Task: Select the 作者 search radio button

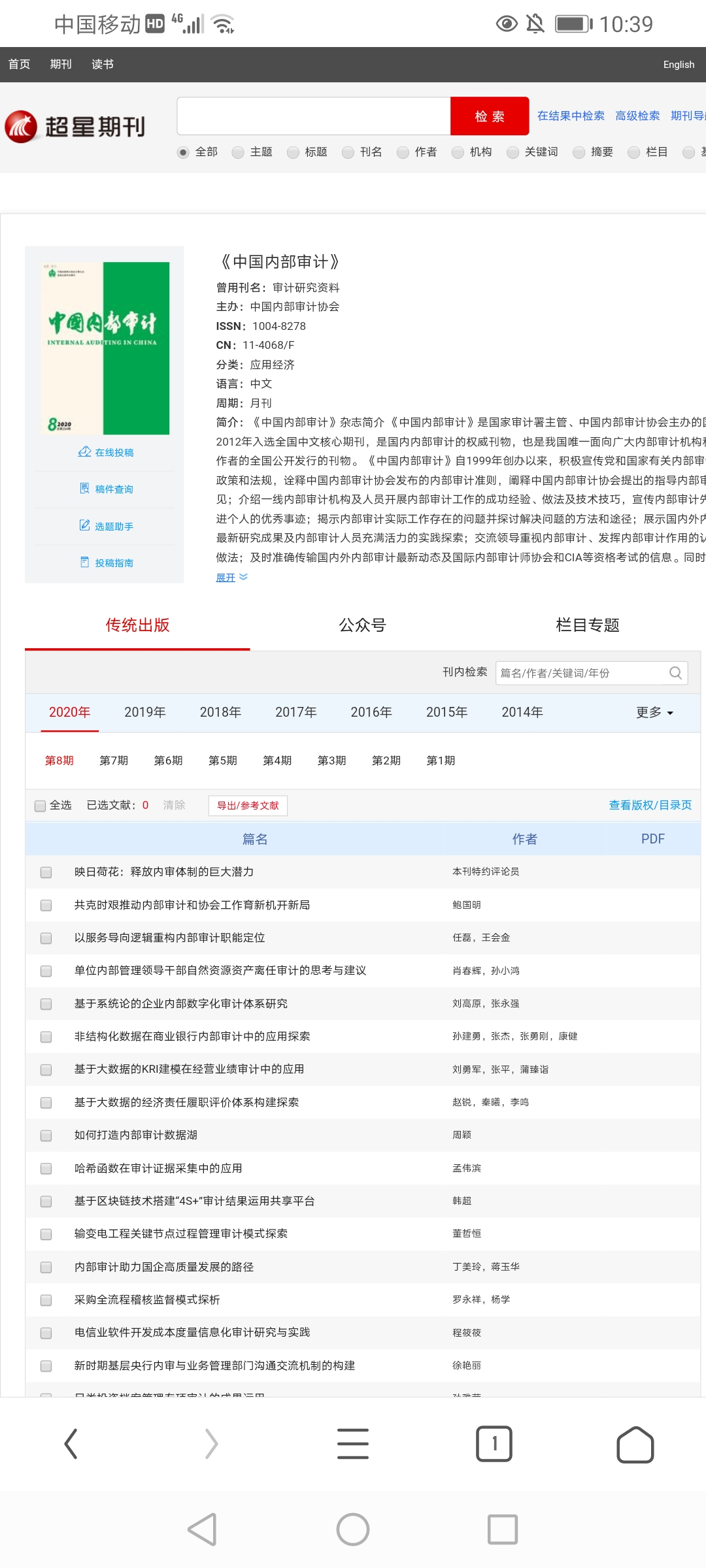Action: pyautogui.click(x=403, y=152)
